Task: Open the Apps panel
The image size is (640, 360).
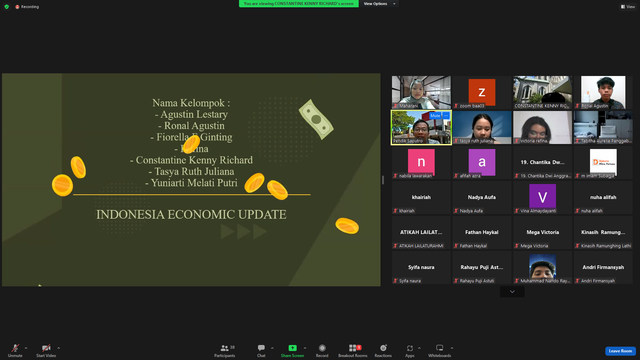Action: 410,350
